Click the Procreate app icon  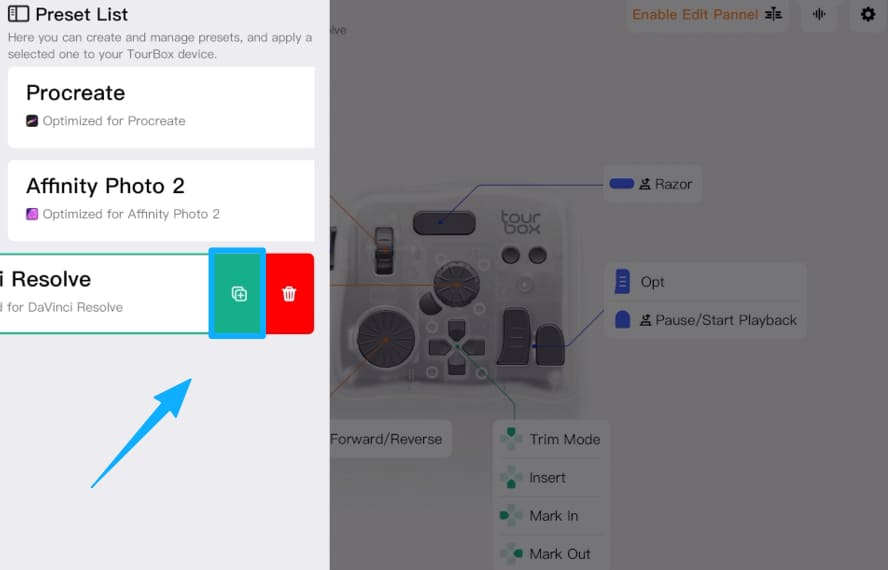(x=32, y=121)
